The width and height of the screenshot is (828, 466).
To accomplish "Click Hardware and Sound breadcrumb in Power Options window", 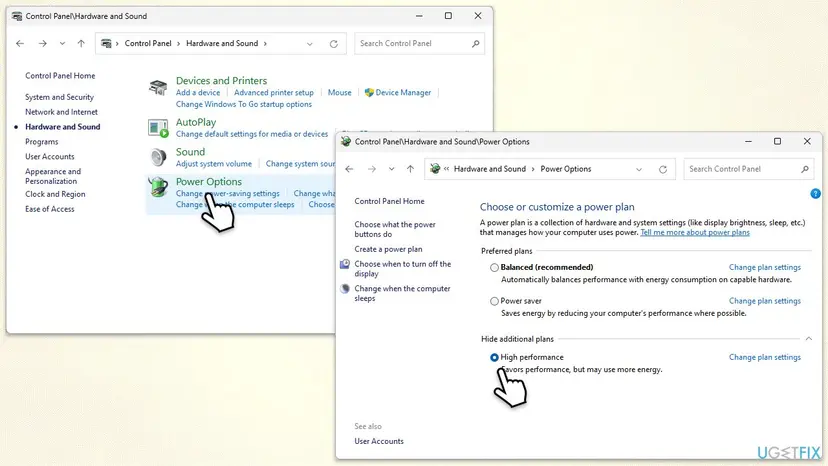I will tap(490, 169).
